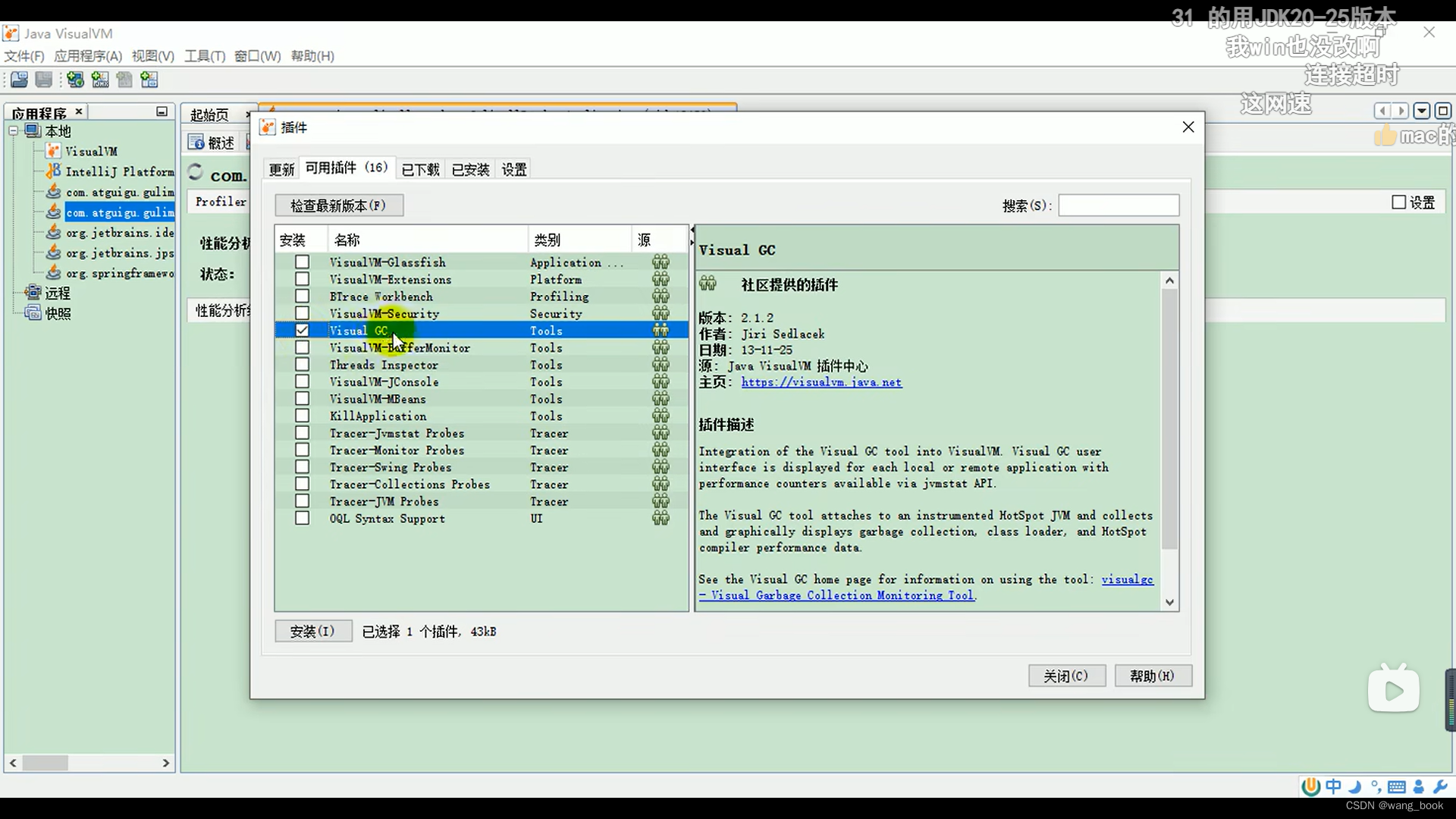Image resolution: width=1456 pixels, height=819 pixels.
Task: Open the 窗口(W) menu
Action: click(x=258, y=56)
